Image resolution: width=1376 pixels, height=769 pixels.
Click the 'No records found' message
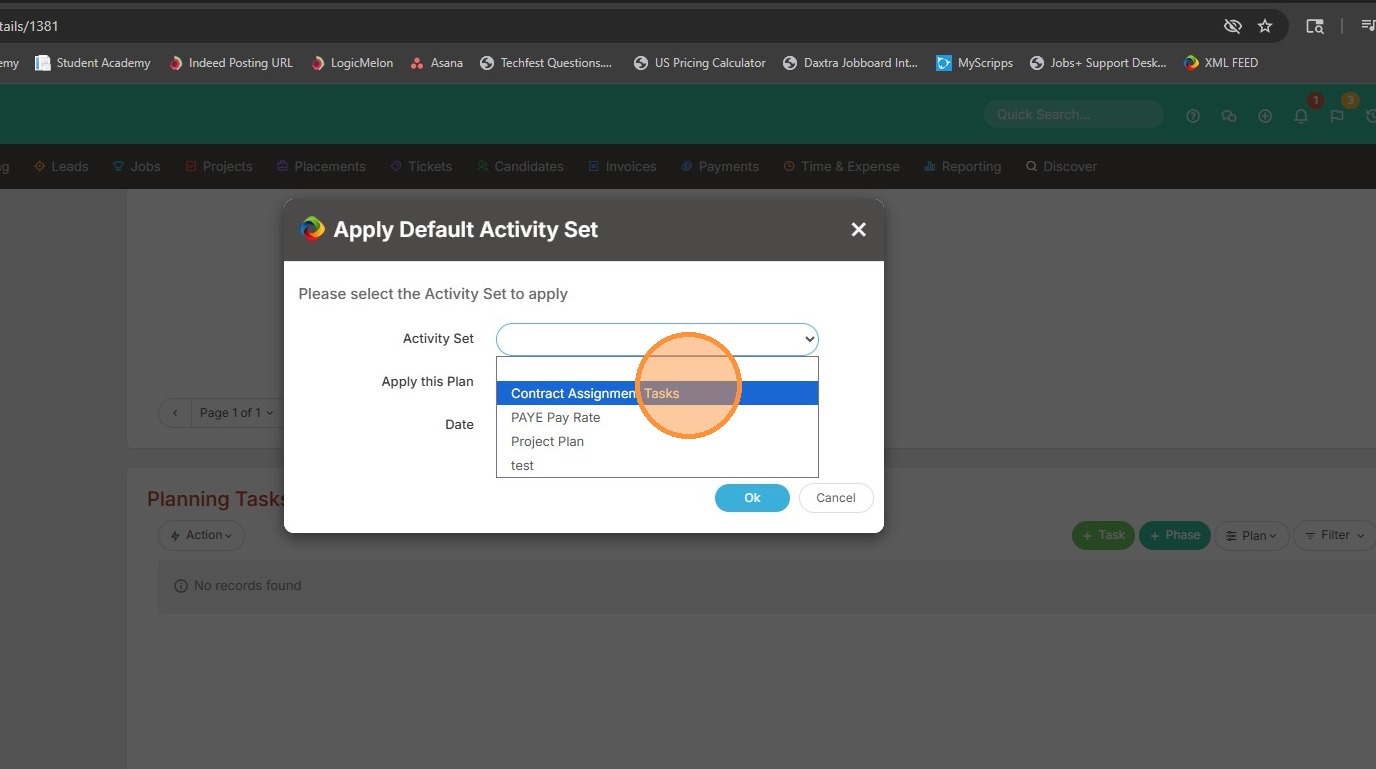click(247, 586)
